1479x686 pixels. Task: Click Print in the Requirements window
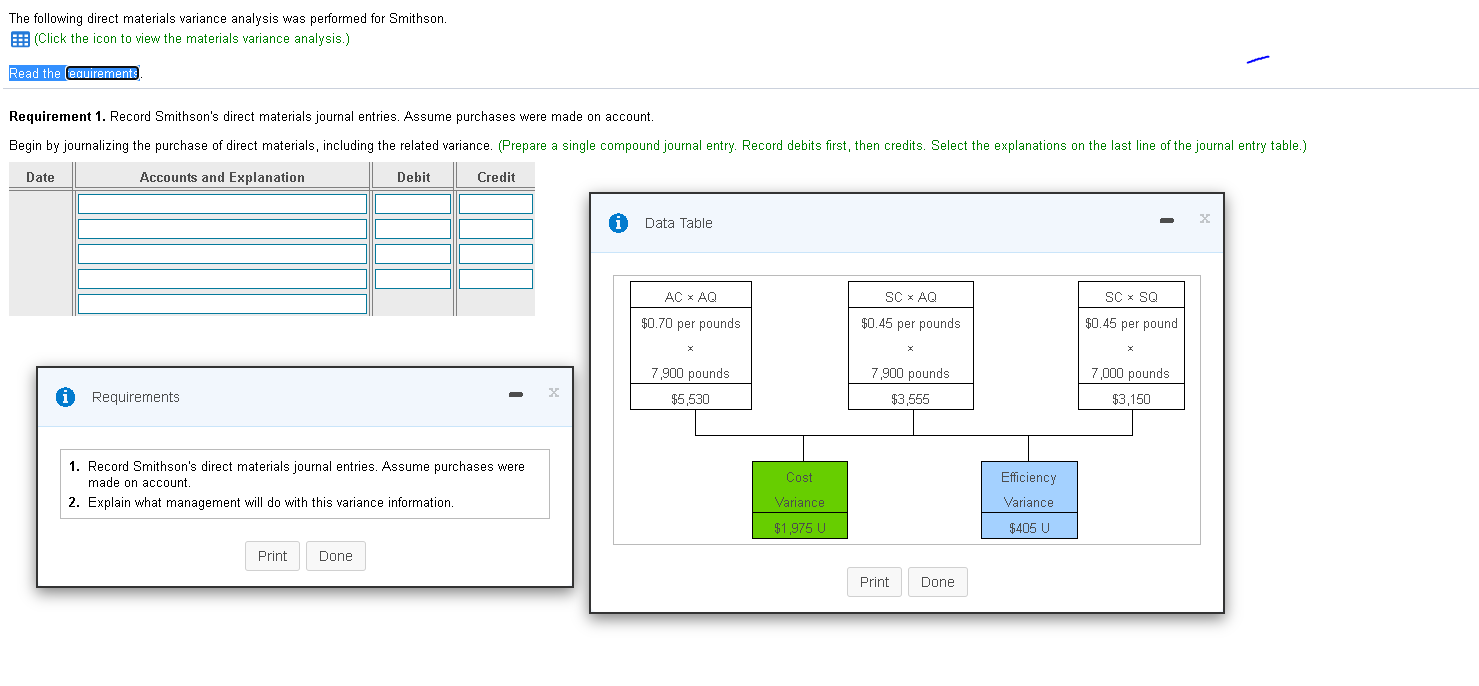point(272,556)
